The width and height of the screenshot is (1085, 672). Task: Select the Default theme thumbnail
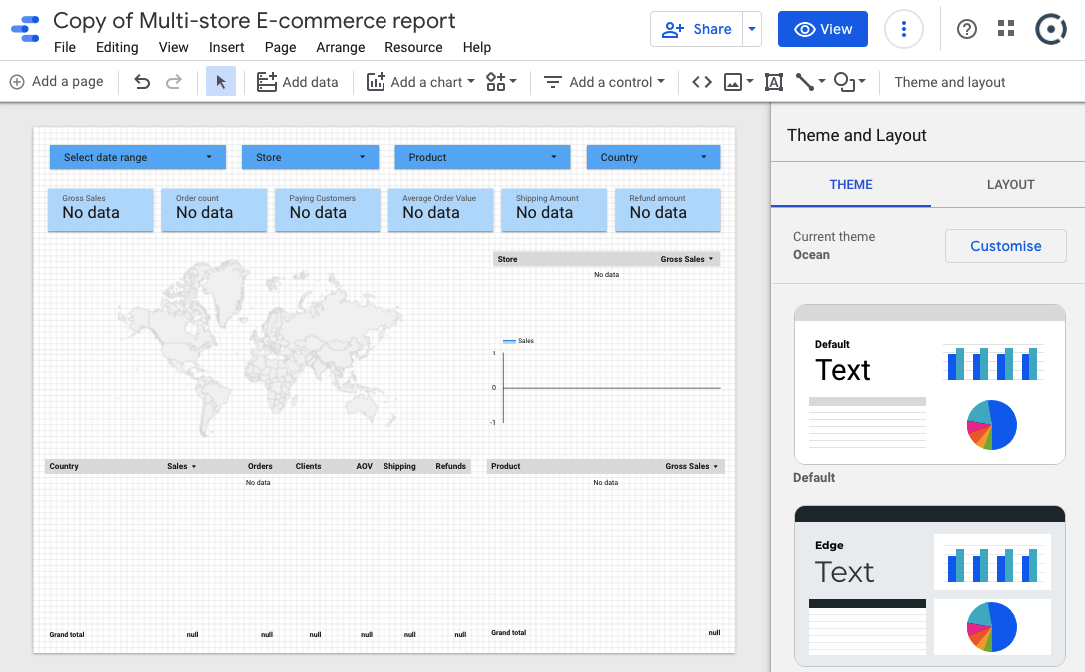929,384
